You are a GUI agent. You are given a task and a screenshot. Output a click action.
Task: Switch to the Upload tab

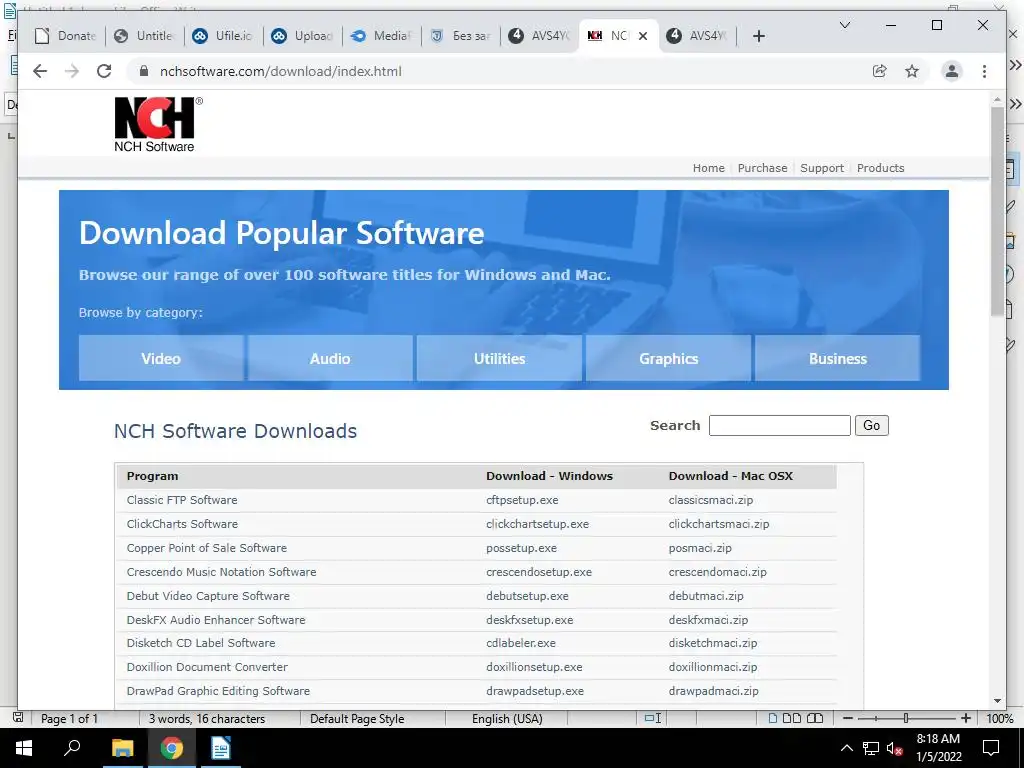pyautogui.click(x=303, y=36)
